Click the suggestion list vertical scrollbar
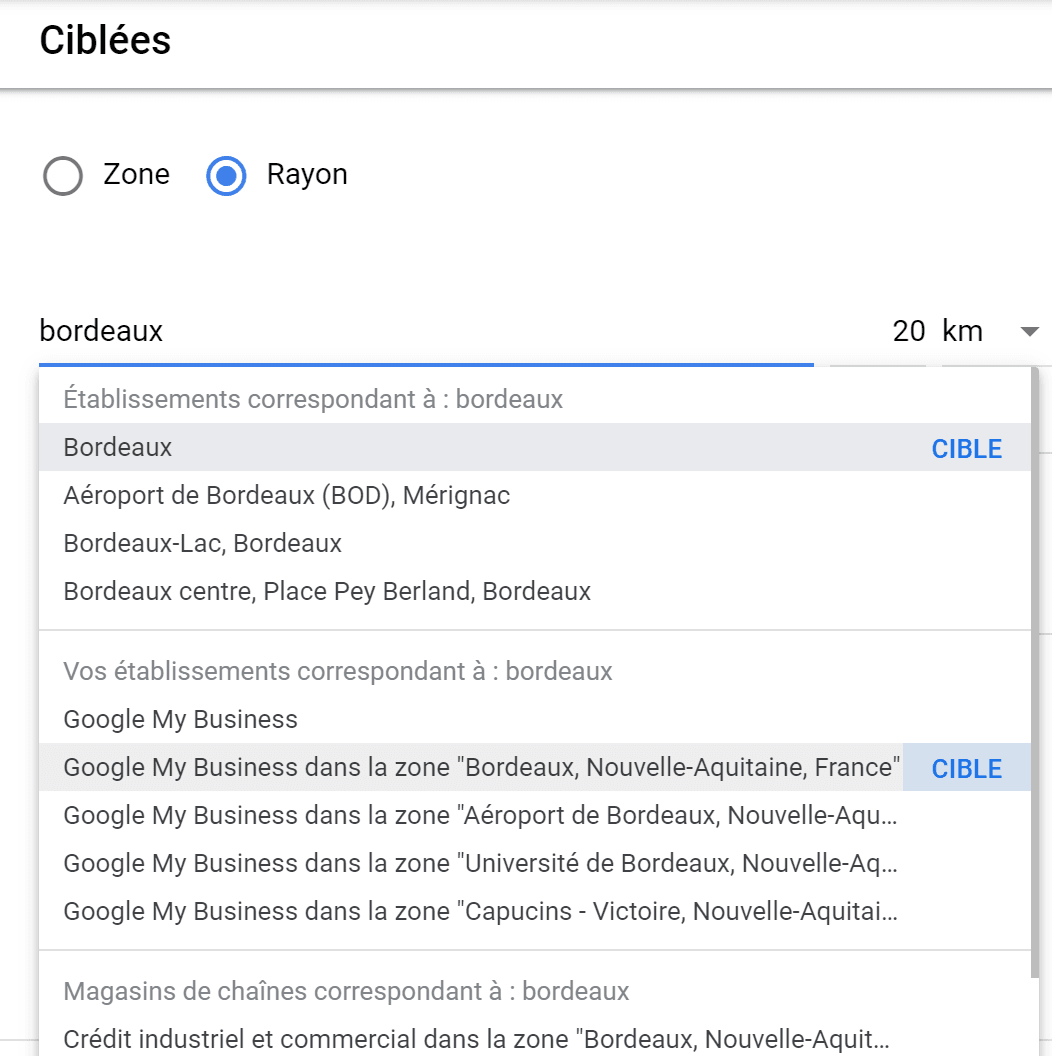 click(1034, 673)
